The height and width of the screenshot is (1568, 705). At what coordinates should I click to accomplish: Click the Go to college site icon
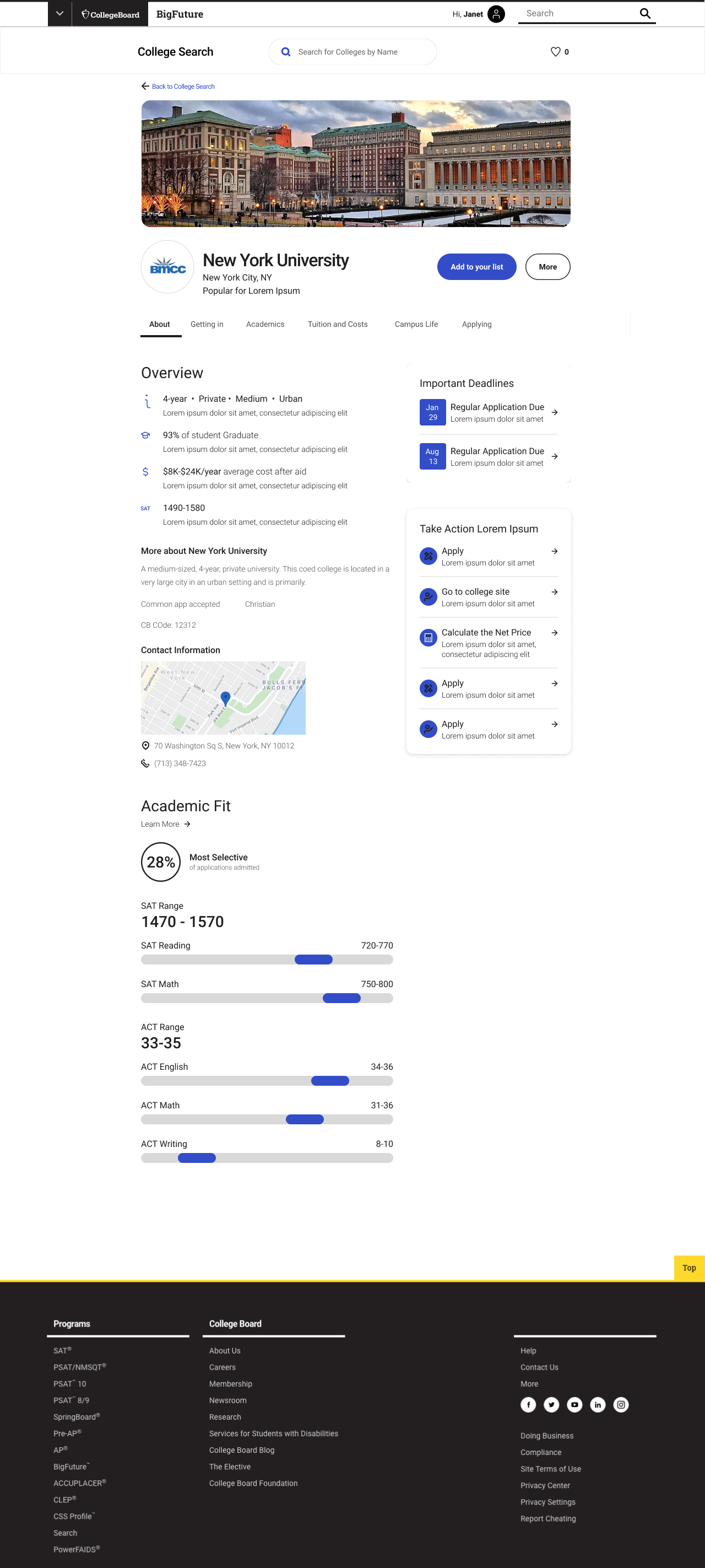click(428, 597)
